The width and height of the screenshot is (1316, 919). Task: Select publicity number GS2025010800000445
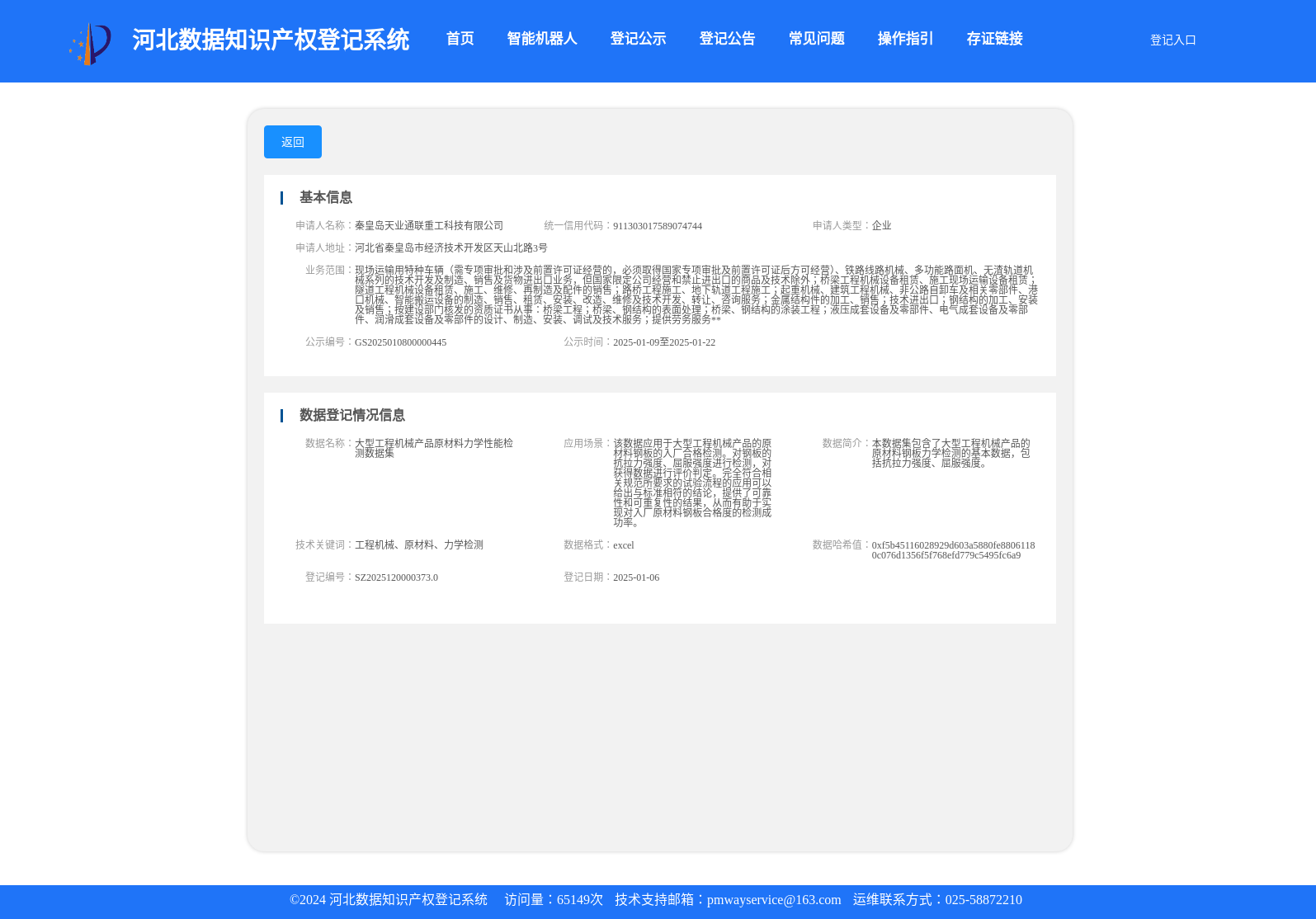400,342
